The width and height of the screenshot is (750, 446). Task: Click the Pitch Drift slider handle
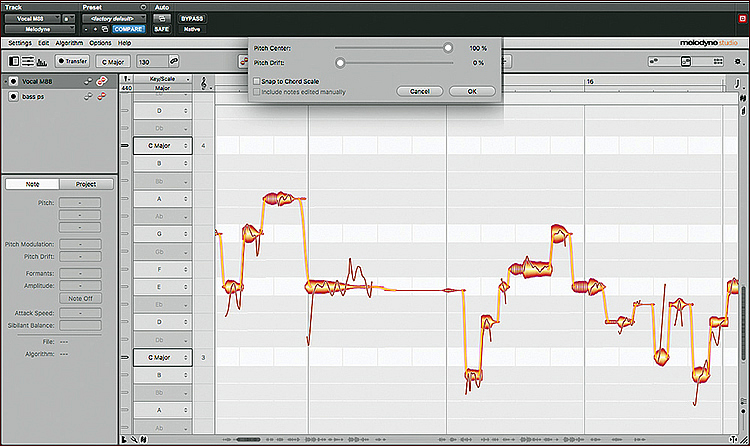[x=340, y=63]
